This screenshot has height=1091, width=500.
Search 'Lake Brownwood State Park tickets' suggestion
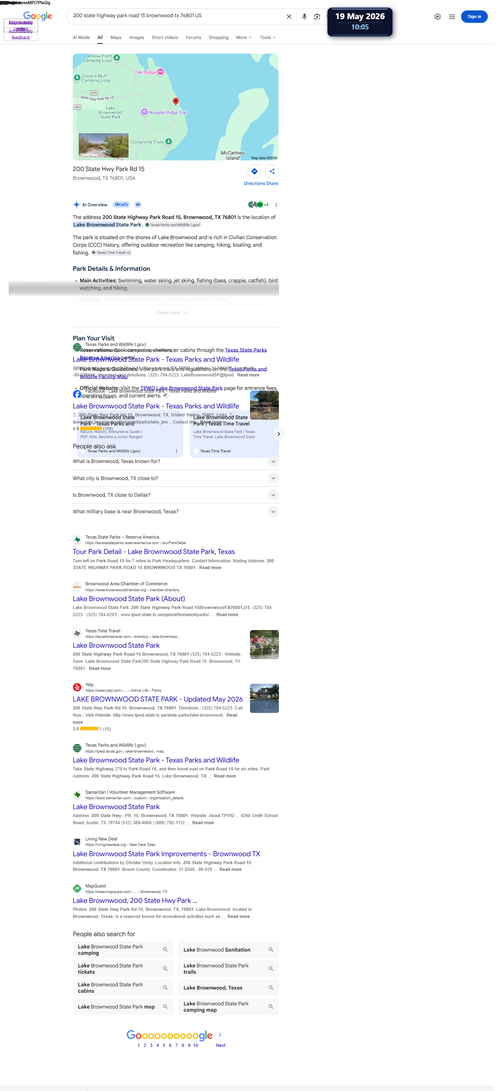123,969
